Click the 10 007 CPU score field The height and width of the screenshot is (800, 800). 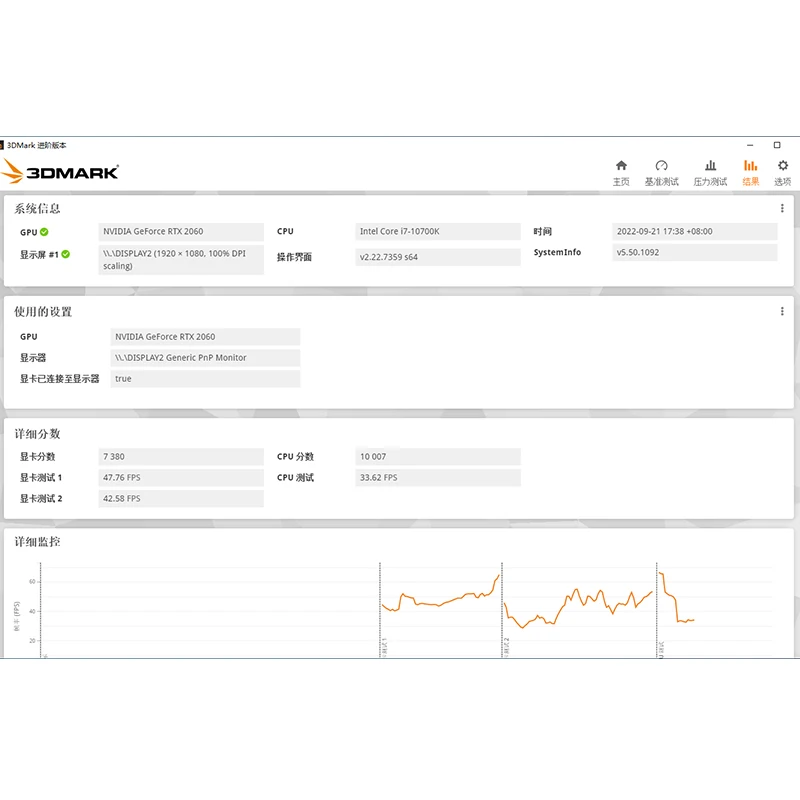click(x=438, y=457)
